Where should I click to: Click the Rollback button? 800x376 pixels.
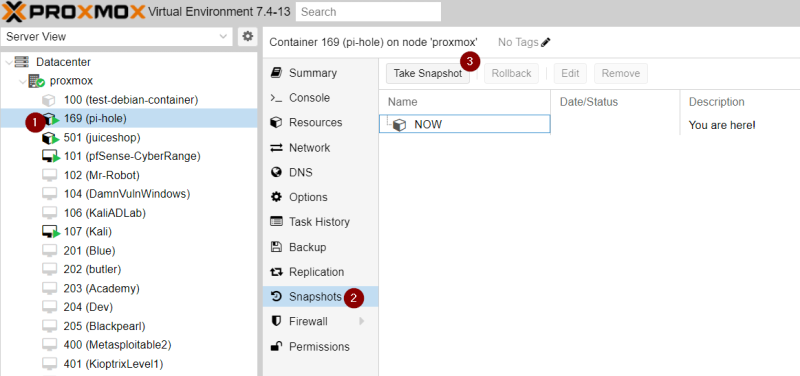(511, 73)
